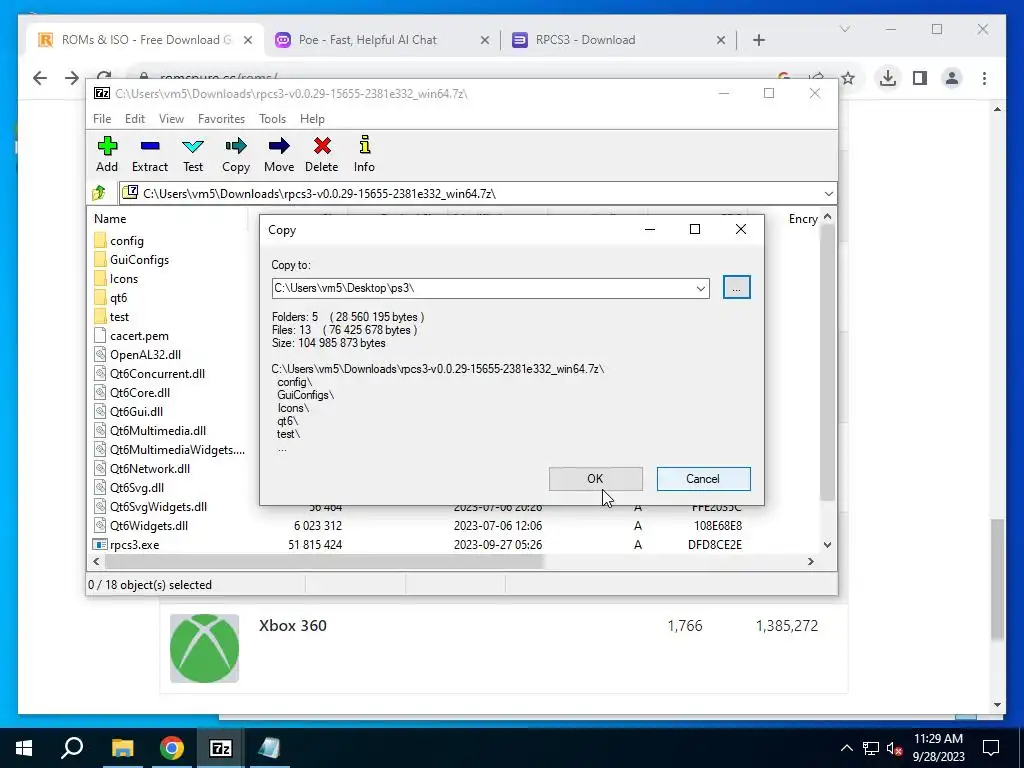Select Qt6Core.dll in file list
This screenshot has height=768, width=1024.
pos(140,392)
